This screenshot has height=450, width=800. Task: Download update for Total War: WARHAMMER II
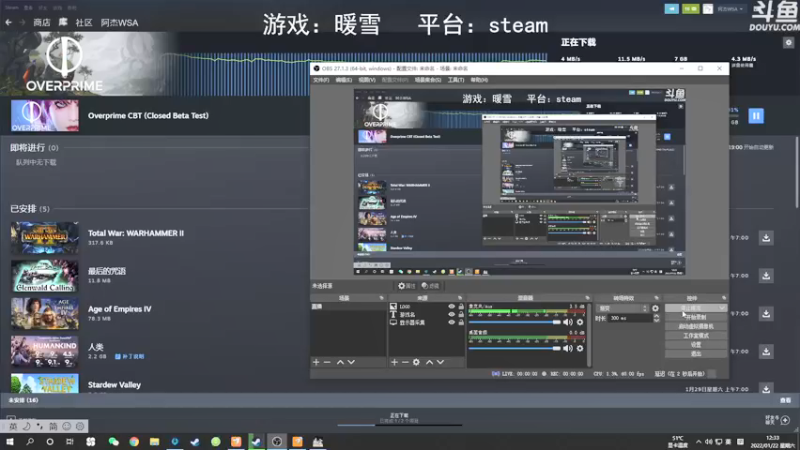click(766, 238)
